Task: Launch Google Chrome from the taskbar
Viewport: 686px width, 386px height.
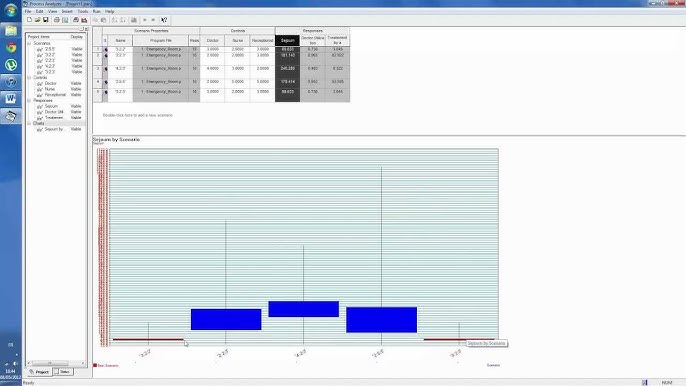Action: (11, 47)
